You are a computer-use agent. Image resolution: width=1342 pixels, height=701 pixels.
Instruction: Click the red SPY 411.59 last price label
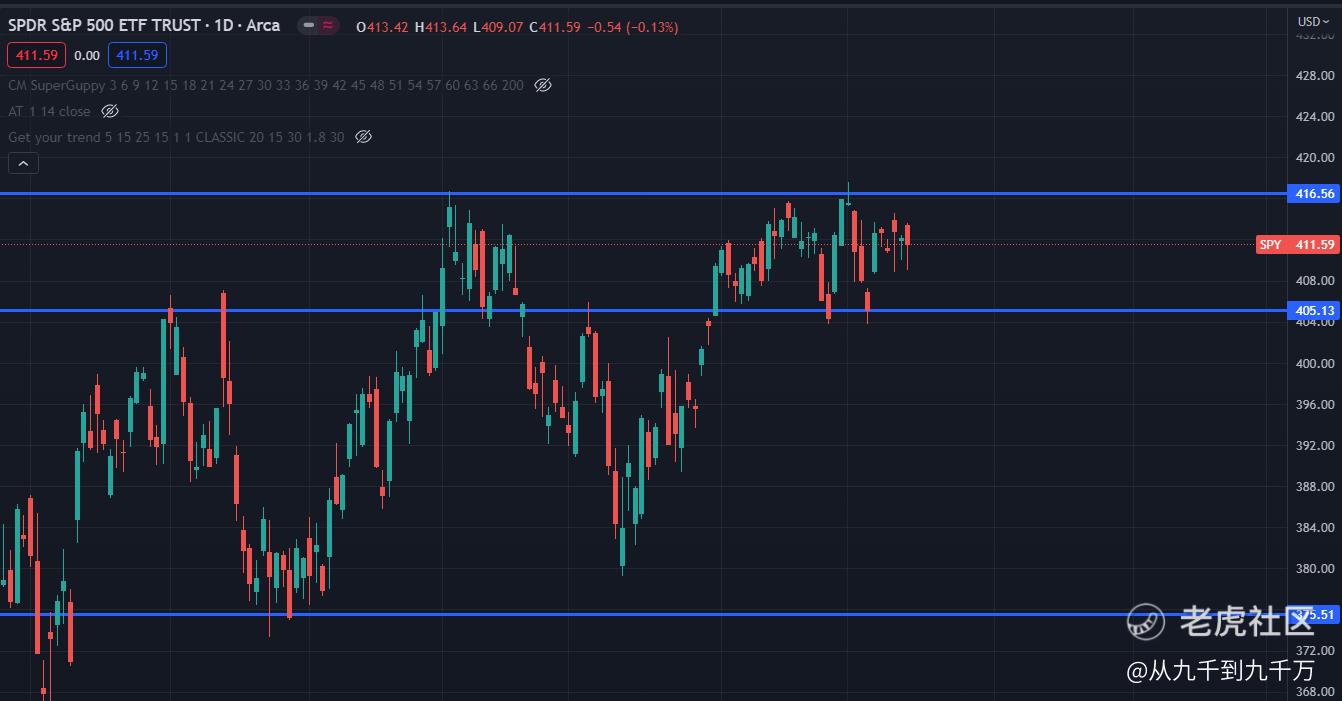[1297, 244]
